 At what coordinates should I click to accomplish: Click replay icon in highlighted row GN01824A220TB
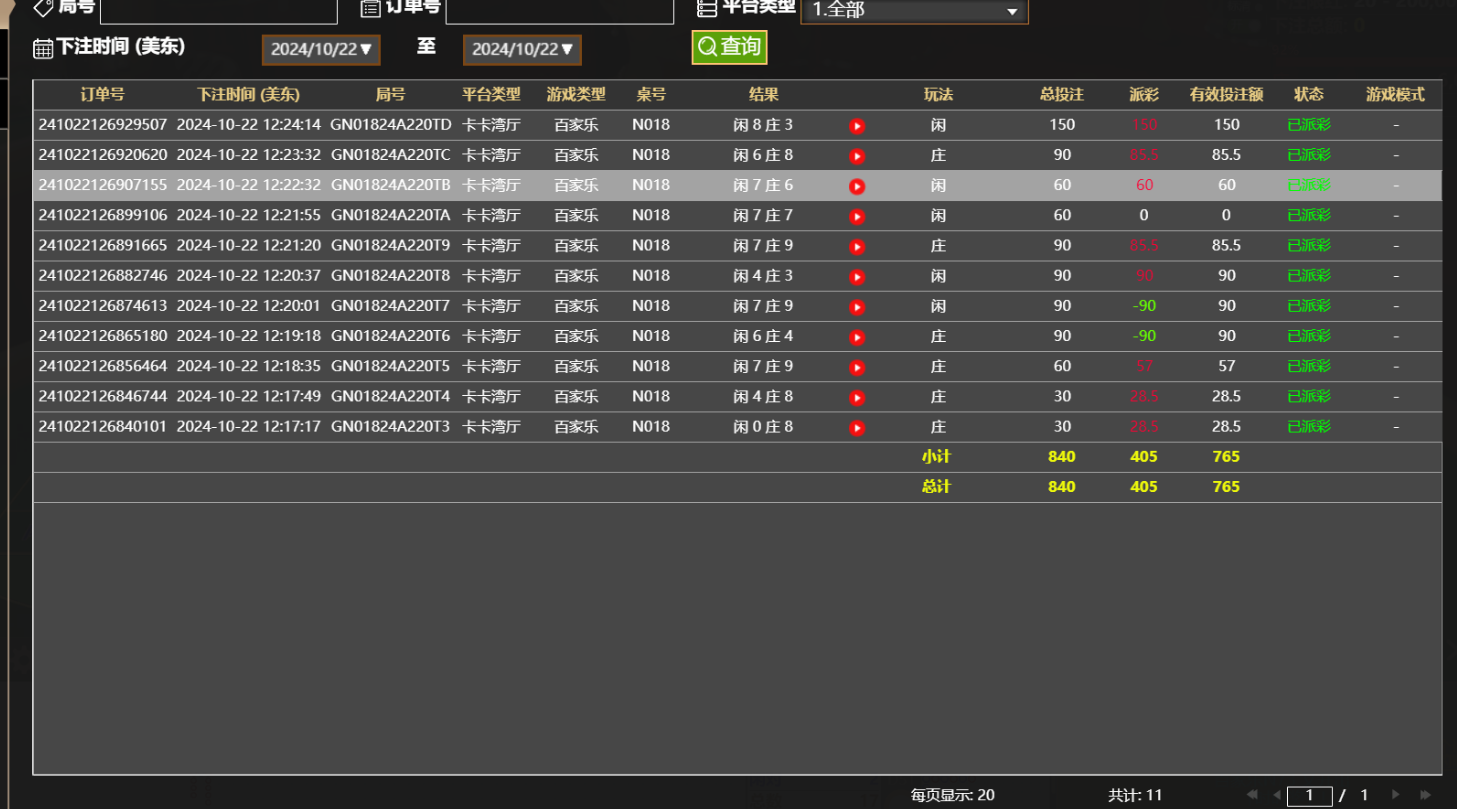(857, 186)
